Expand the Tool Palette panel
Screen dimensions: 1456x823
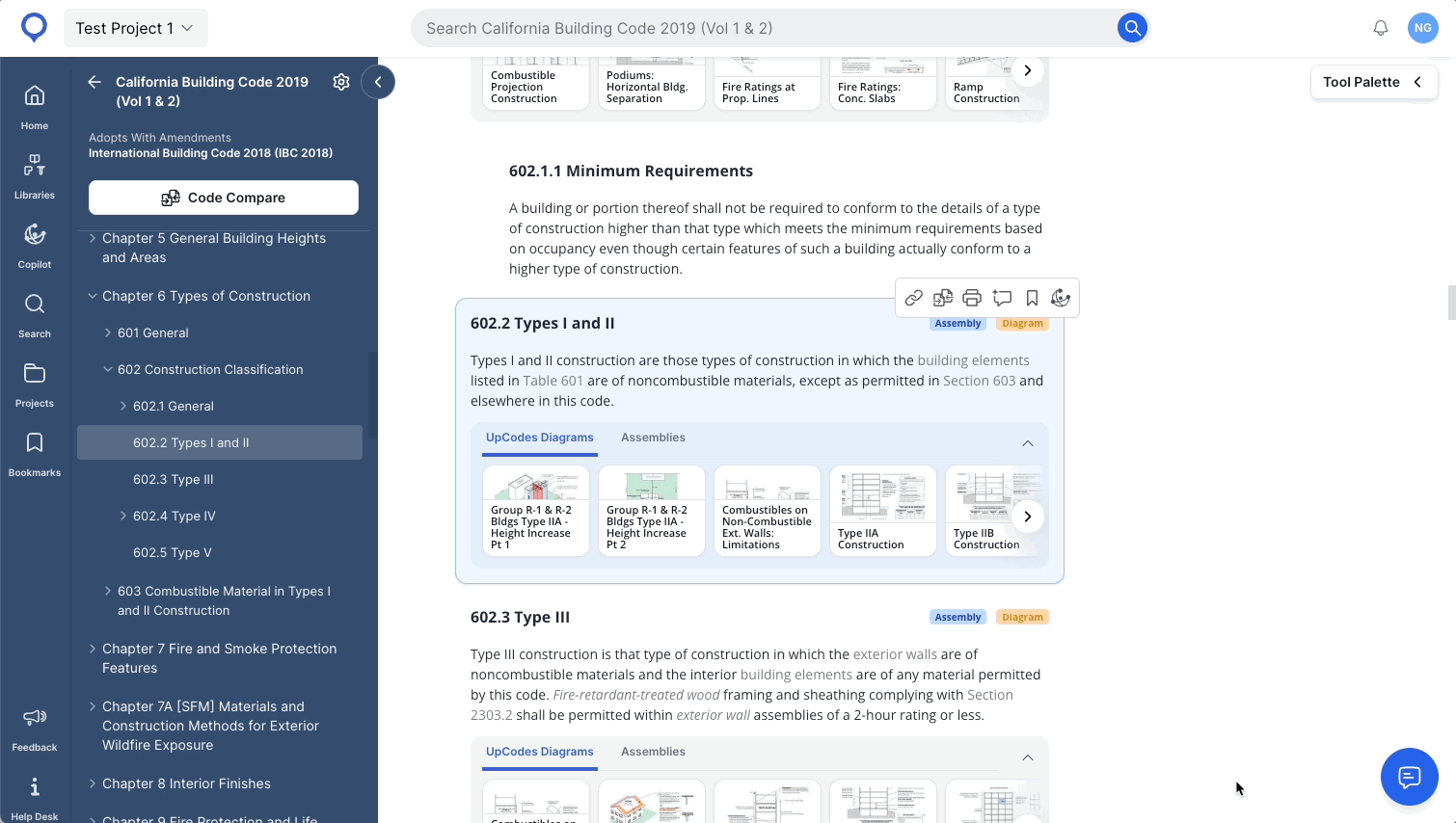(x=1374, y=82)
